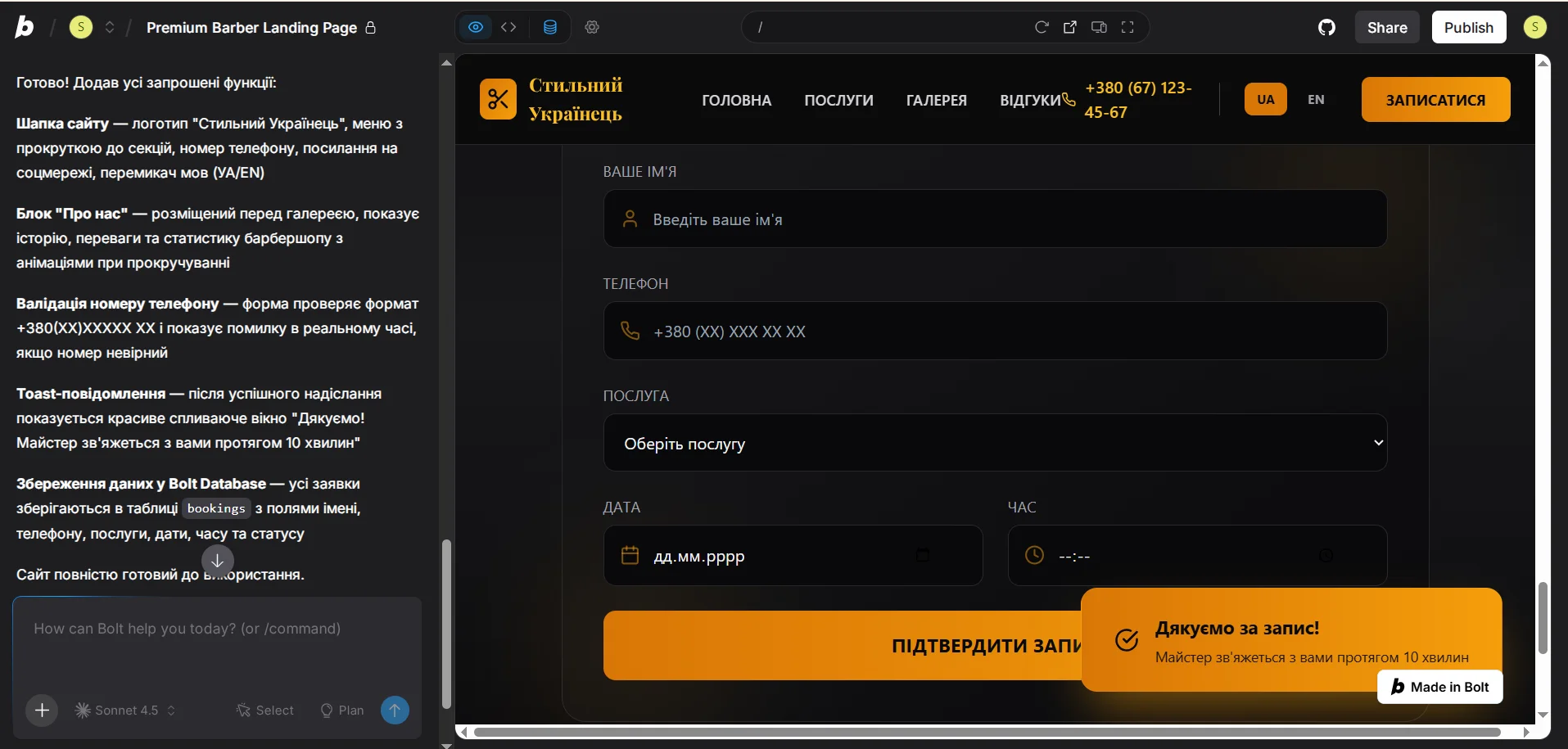Image resolution: width=1568 pixels, height=749 pixels.
Task: Switch site language to EN
Action: pyautogui.click(x=1317, y=99)
